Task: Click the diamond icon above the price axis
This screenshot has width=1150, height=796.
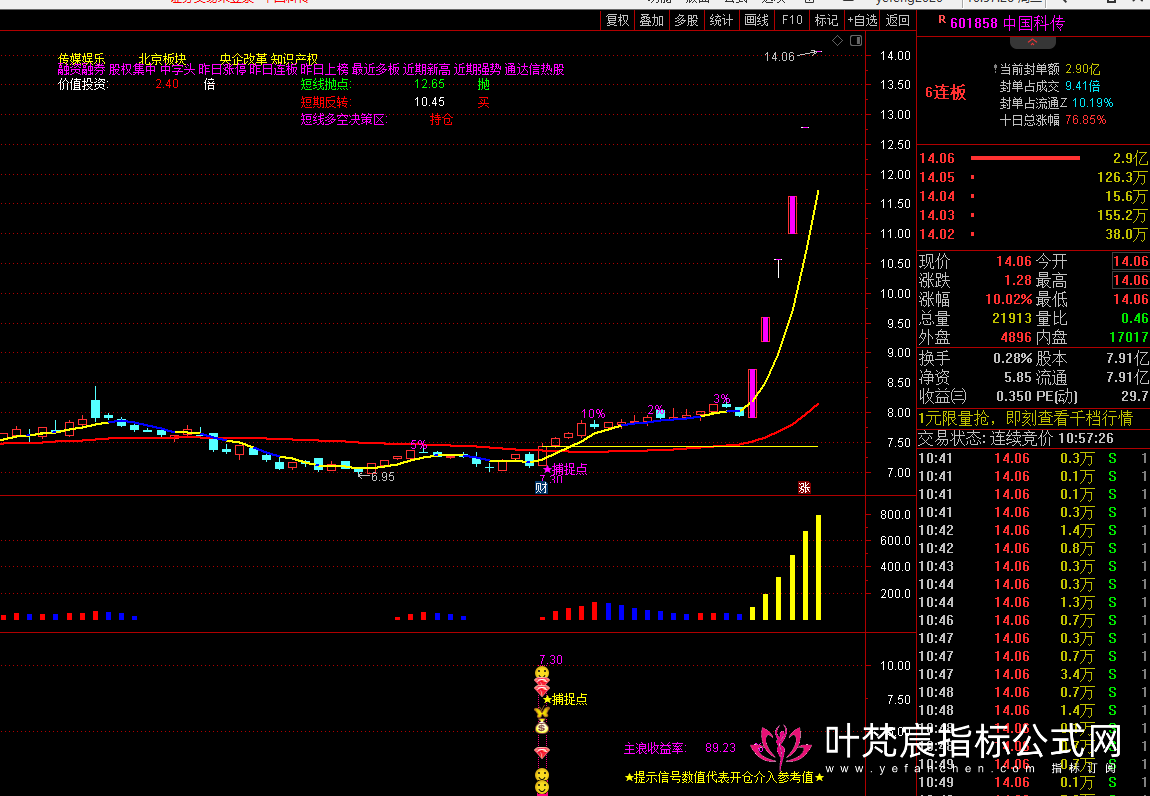Action: [x=837, y=41]
